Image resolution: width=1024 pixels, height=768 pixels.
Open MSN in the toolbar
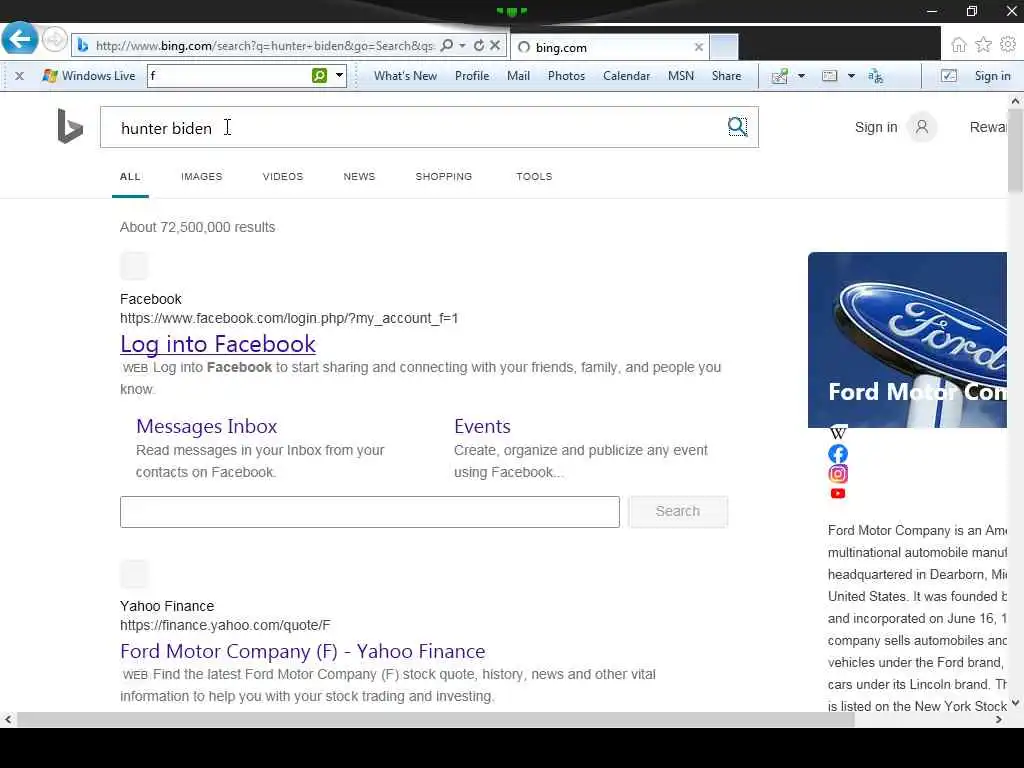[680, 76]
